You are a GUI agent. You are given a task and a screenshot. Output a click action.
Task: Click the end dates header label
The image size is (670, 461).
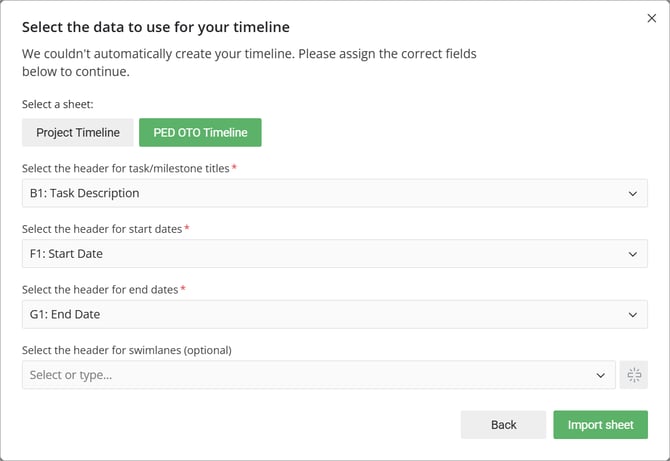coord(100,290)
